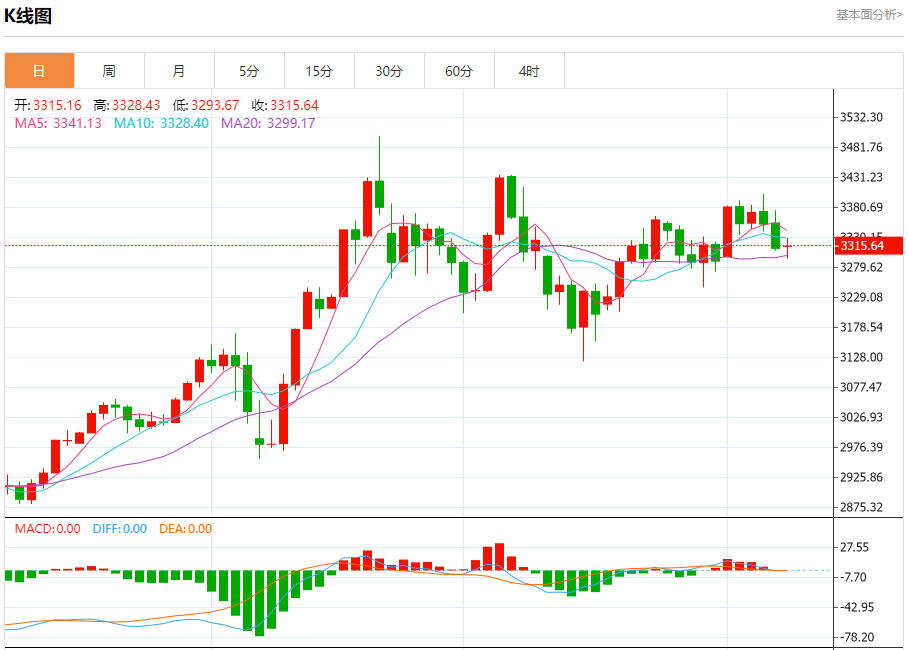Switch to the 4时 timeframe tab
Viewport: 908px width, 650px height.
529,71
